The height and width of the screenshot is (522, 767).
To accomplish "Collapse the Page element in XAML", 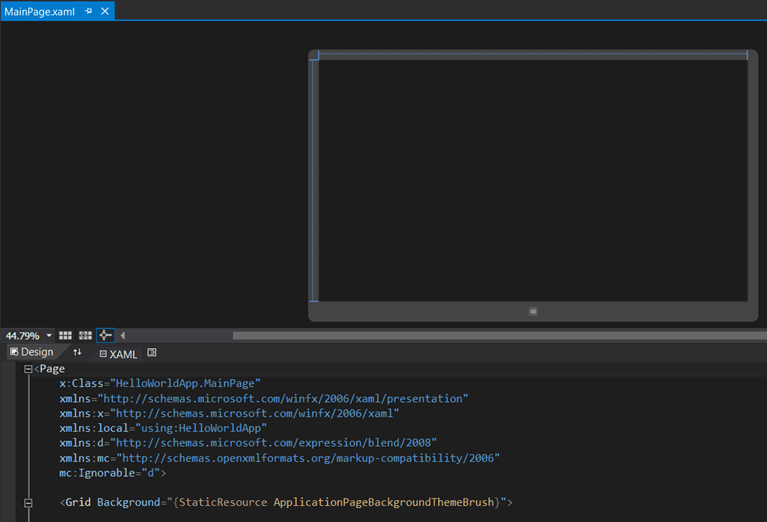I will click(28, 369).
